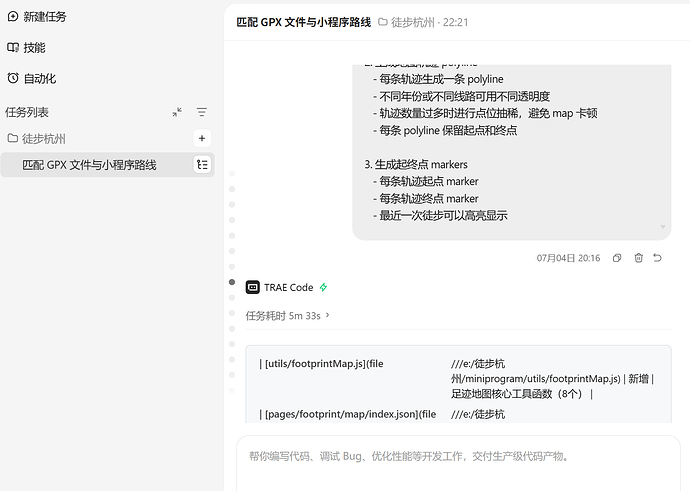Jump to the dark active timeline dot

[x=232, y=282]
